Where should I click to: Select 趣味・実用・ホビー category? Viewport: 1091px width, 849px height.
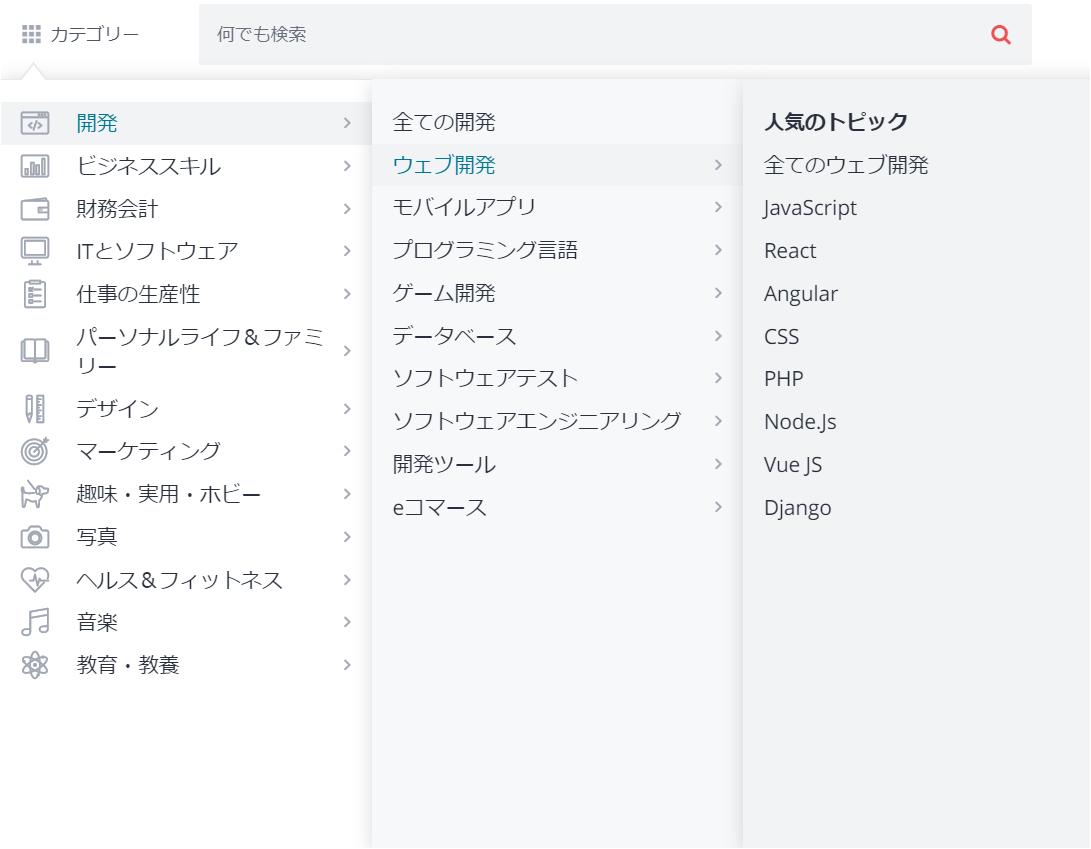[168, 494]
